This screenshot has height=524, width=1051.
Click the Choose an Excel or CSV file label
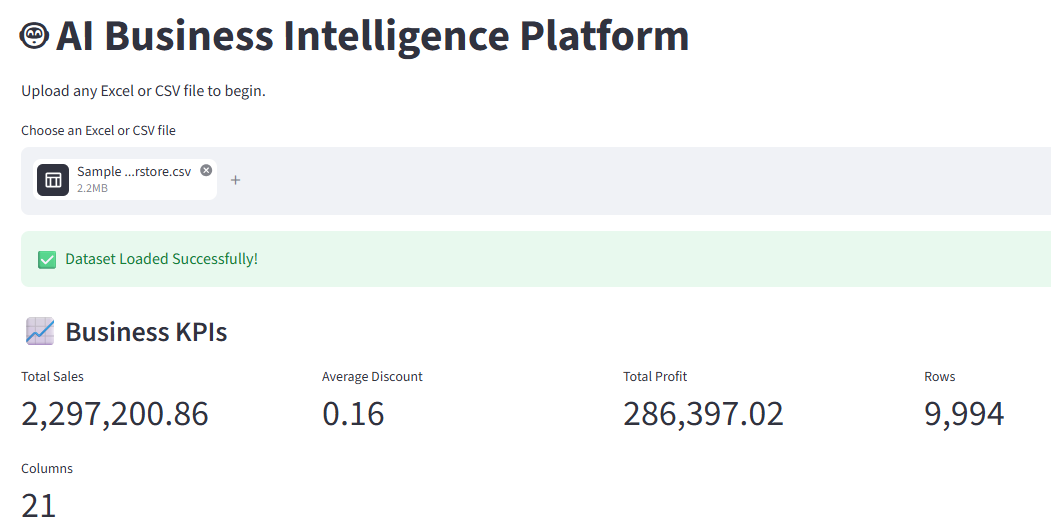(x=99, y=131)
